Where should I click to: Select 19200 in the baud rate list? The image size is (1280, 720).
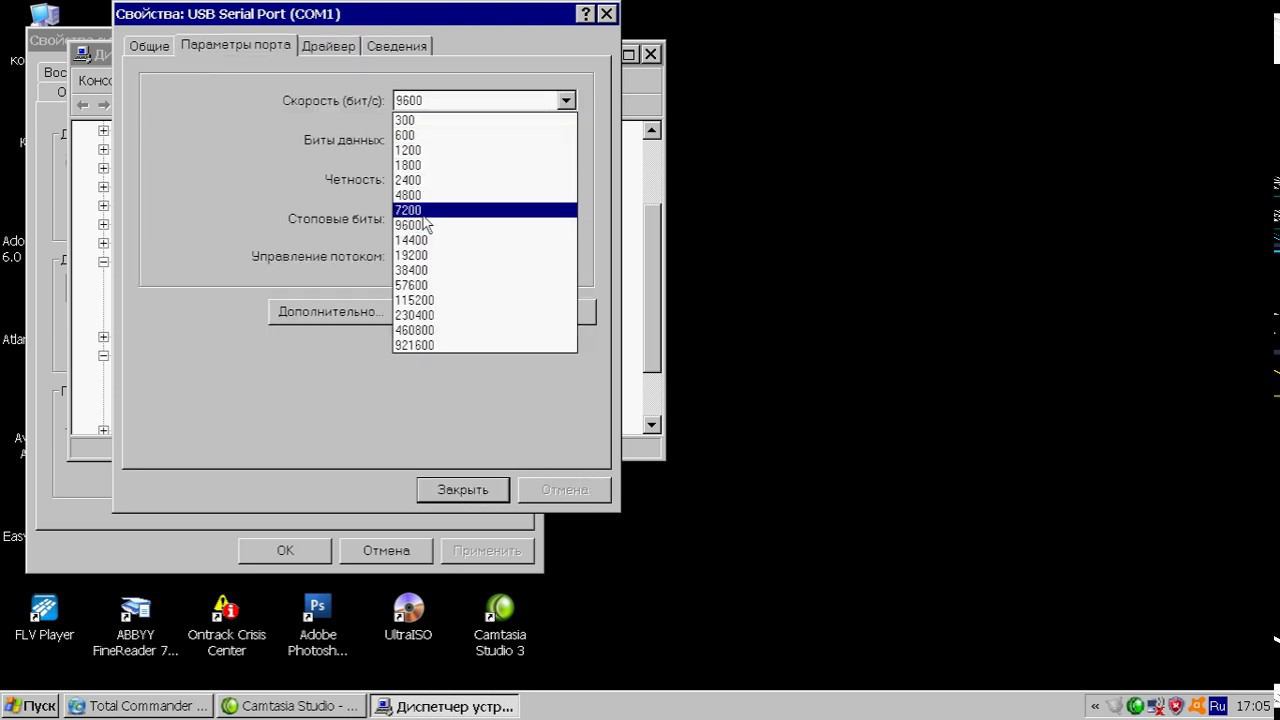click(x=485, y=255)
